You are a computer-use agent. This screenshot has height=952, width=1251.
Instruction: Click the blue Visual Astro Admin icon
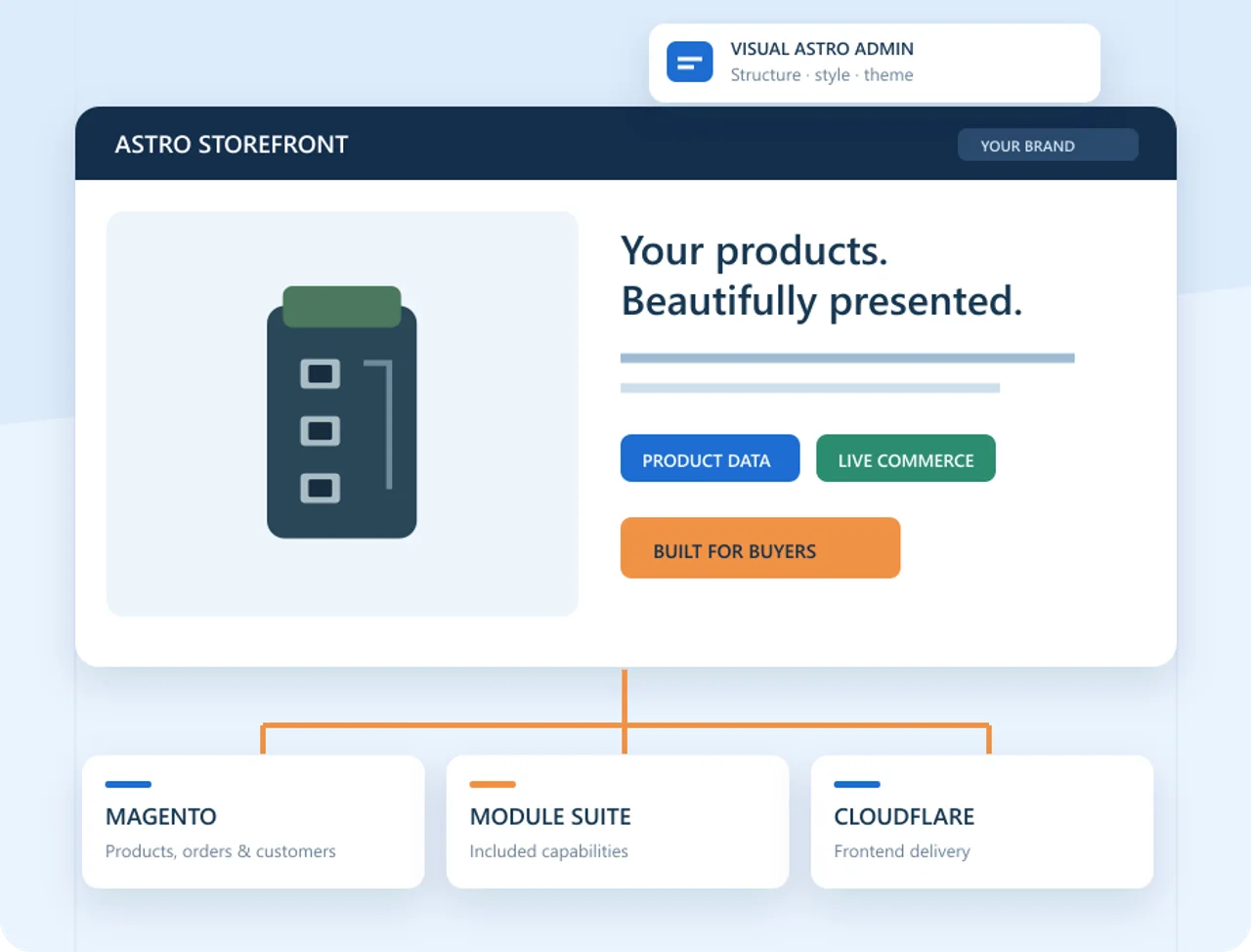[x=690, y=63]
